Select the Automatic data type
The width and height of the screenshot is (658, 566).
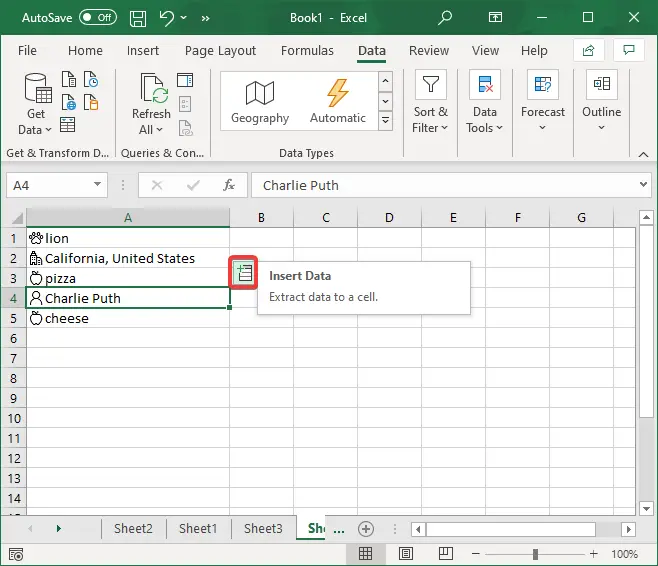337,102
